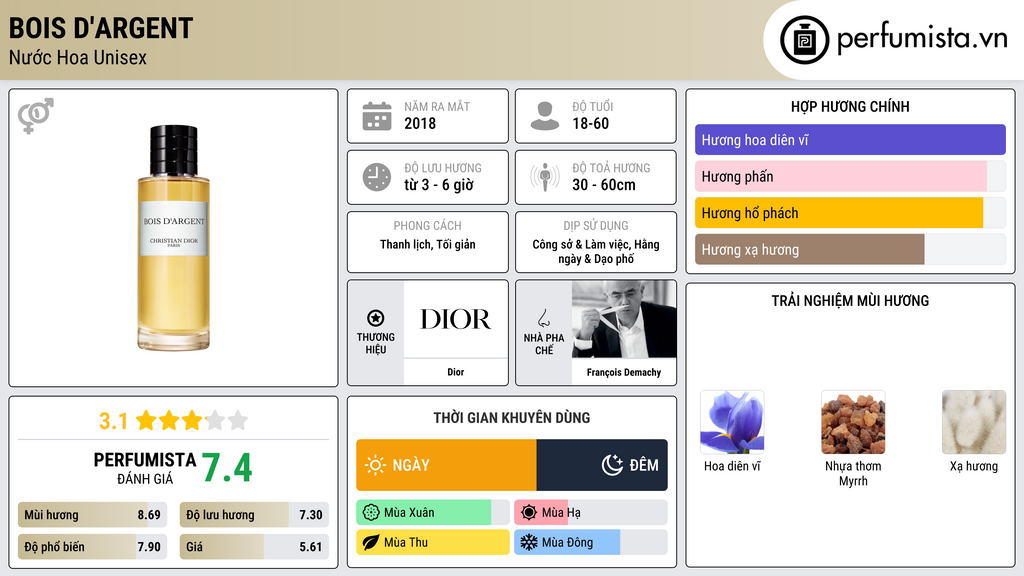Click the 18-60 age range value

coord(590,123)
